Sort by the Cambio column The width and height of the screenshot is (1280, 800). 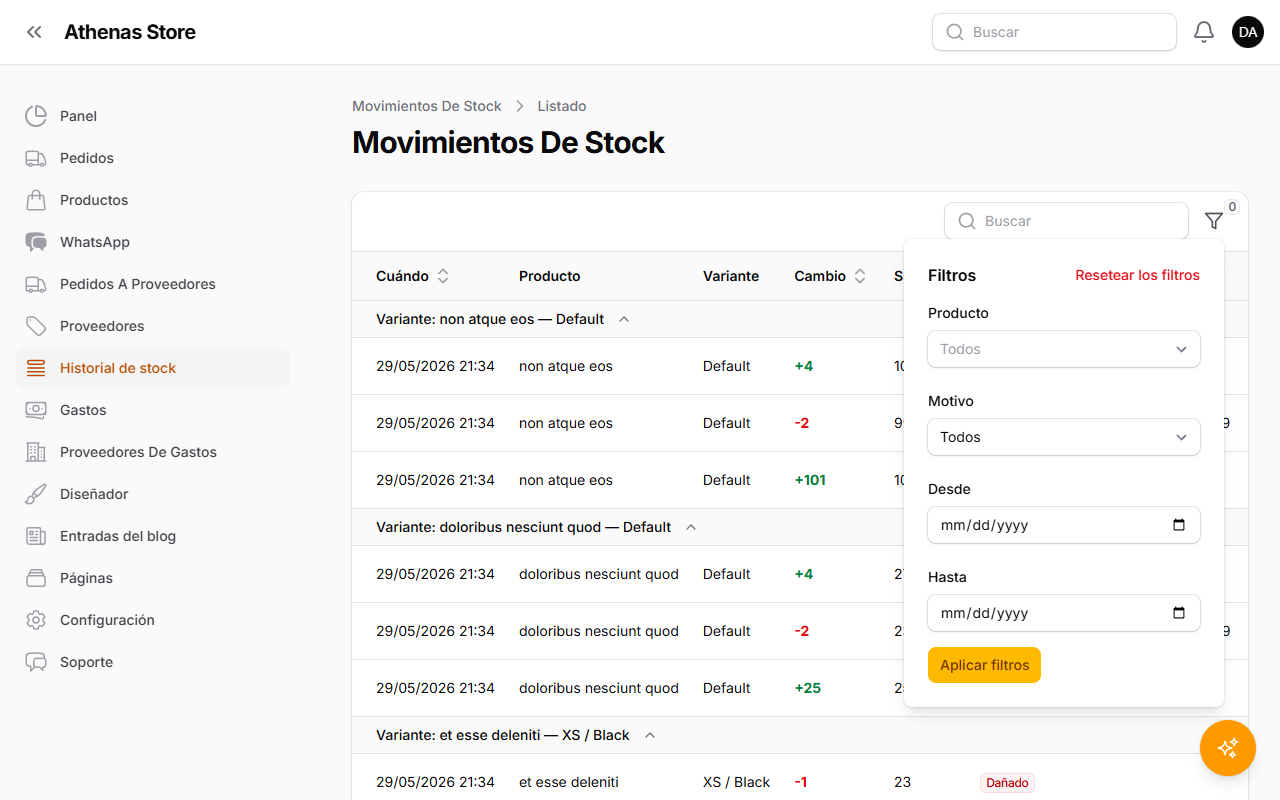click(830, 276)
